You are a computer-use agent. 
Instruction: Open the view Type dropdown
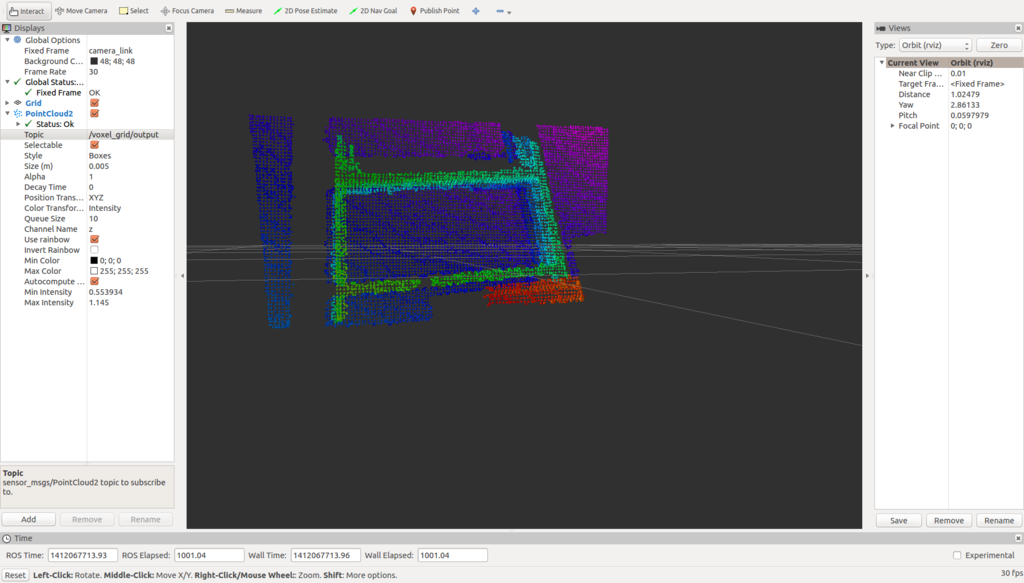pos(935,46)
